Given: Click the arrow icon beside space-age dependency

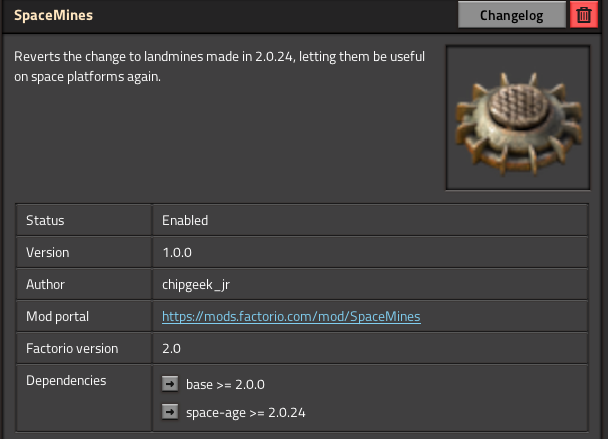Looking at the screenshot, I should pos(170,412).
